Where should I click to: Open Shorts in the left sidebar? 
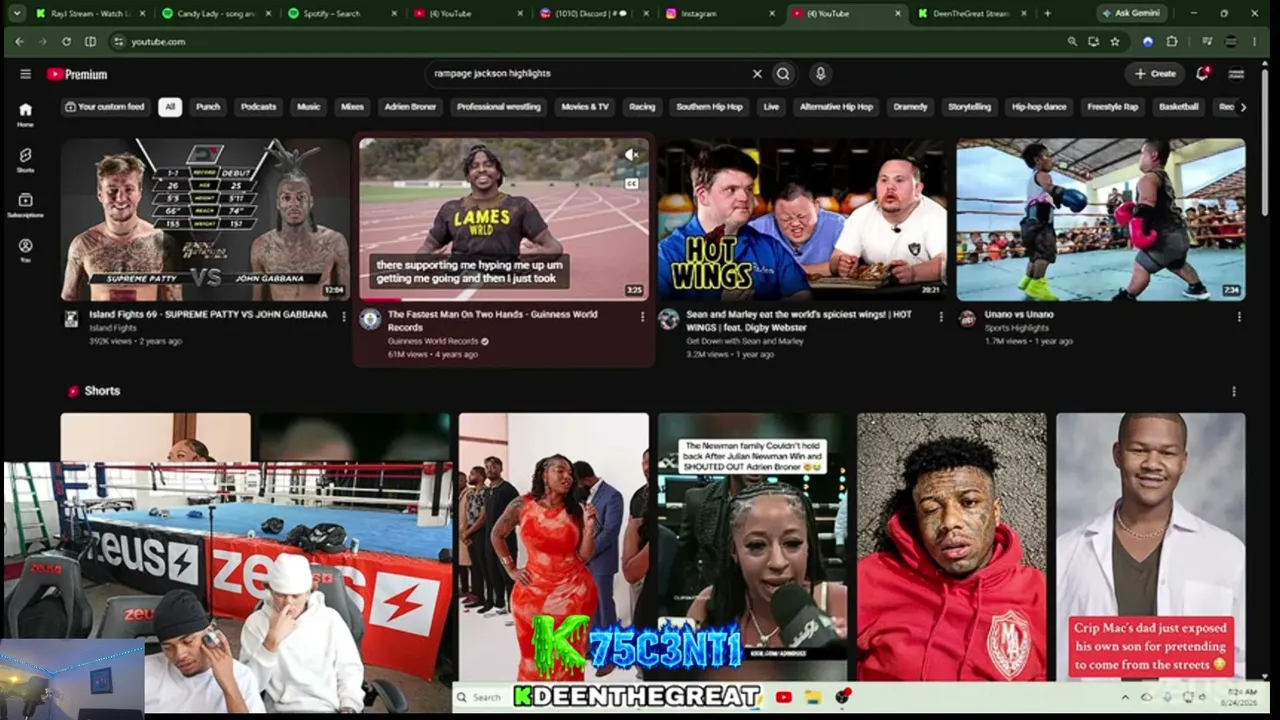click(25, 160)
